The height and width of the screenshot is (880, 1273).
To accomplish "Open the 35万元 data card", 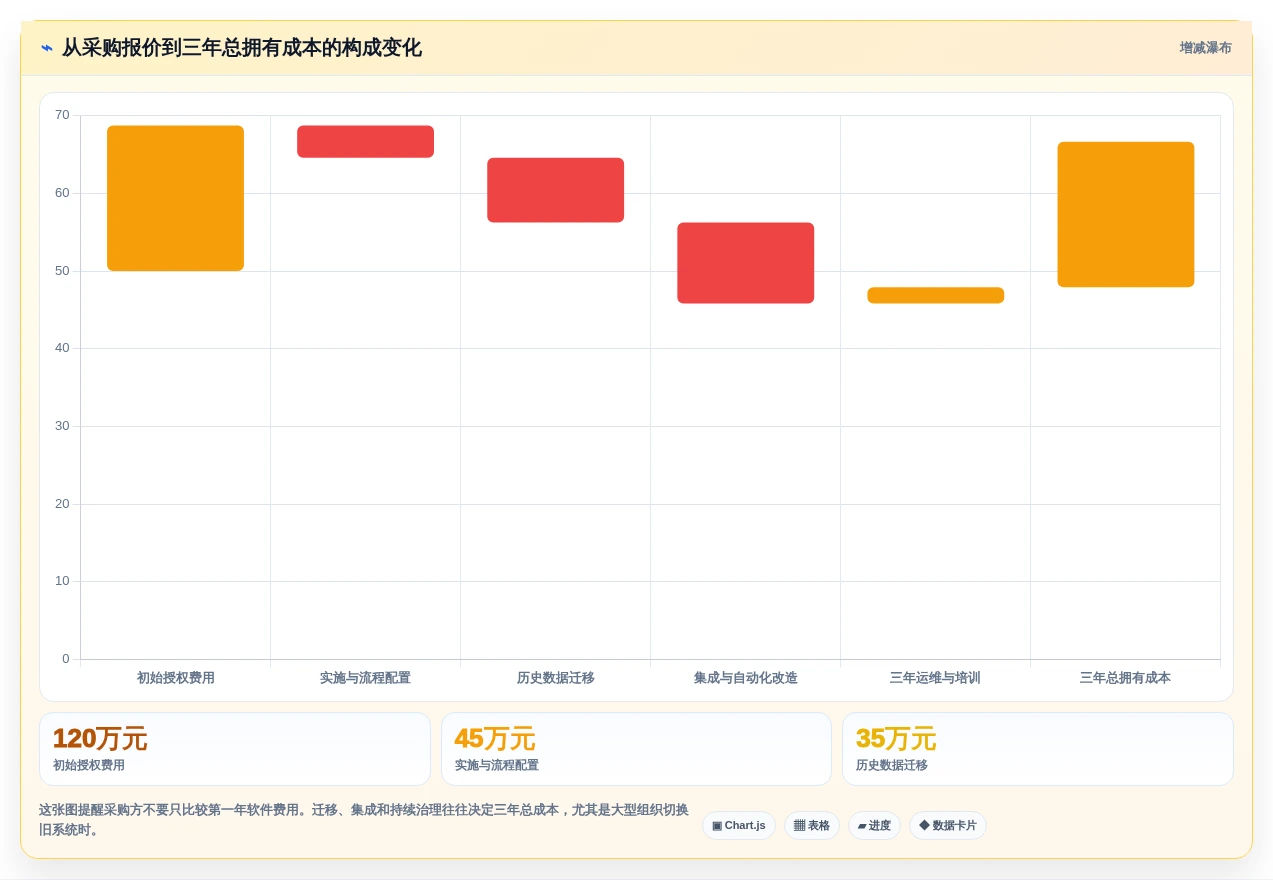I will pyautogui.click(x=1037, y=749).
